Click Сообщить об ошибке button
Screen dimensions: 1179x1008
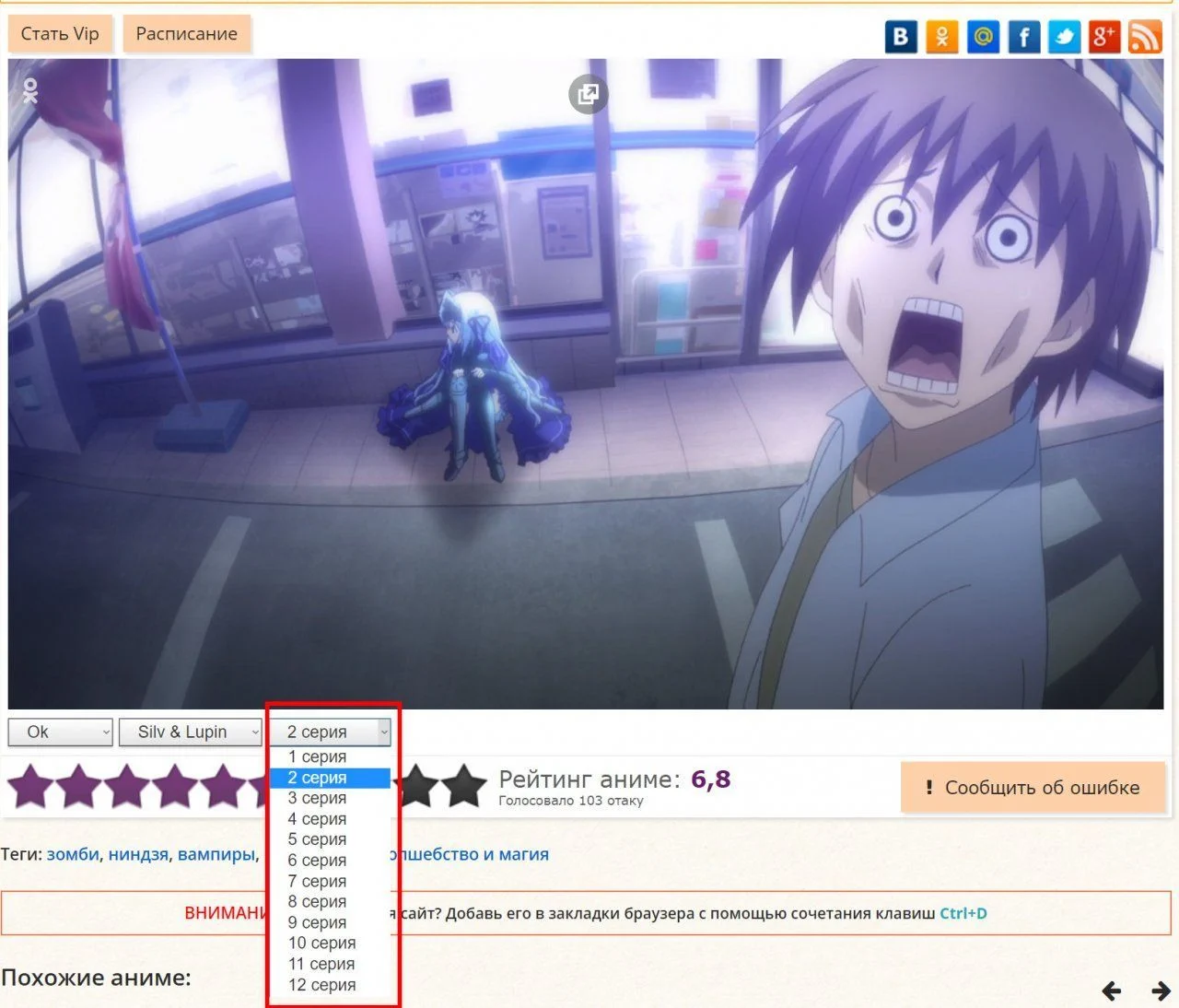pos(1033,788)
